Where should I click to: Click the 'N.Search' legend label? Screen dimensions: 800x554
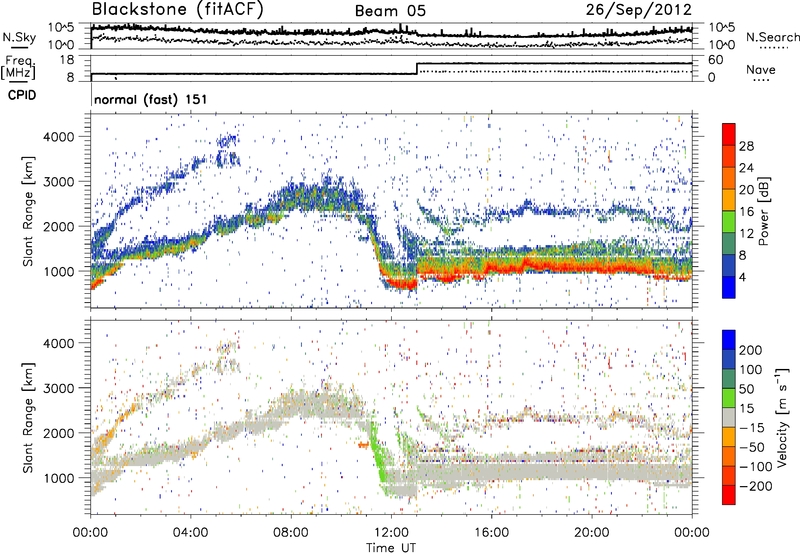pyautogui.click(x=772, y=37)
